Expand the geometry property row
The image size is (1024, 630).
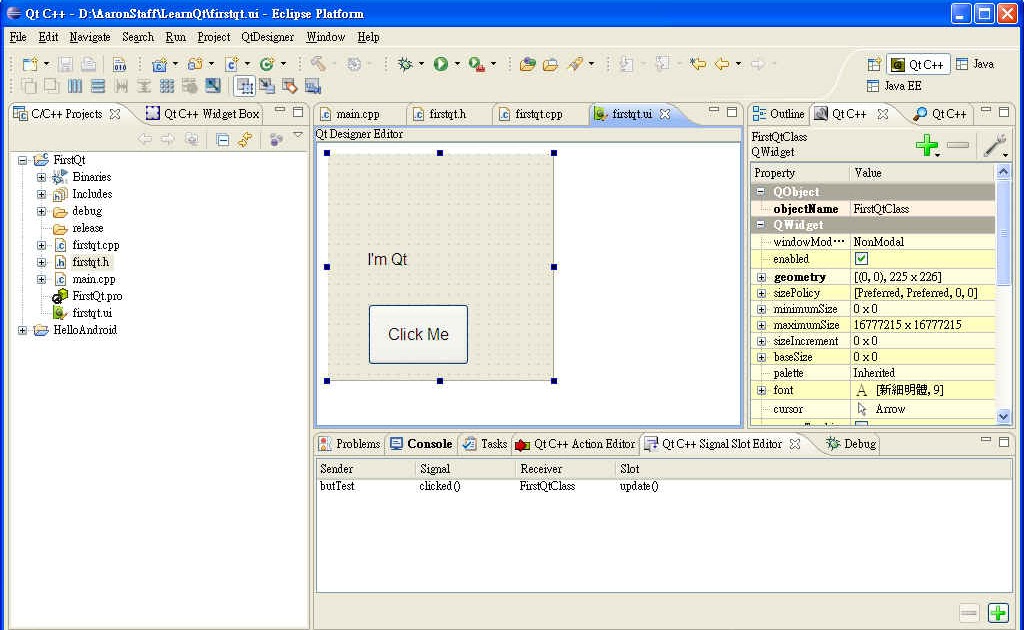tap(761, 277)
